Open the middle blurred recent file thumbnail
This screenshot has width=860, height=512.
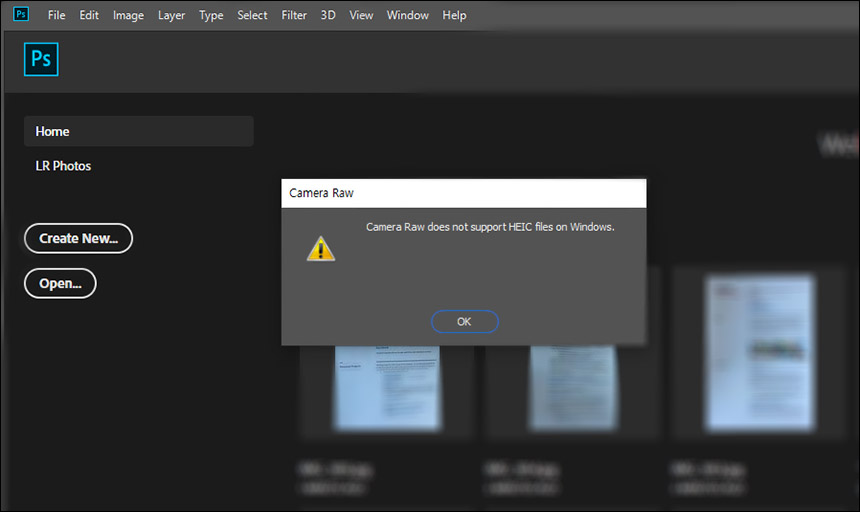[573, 388]
